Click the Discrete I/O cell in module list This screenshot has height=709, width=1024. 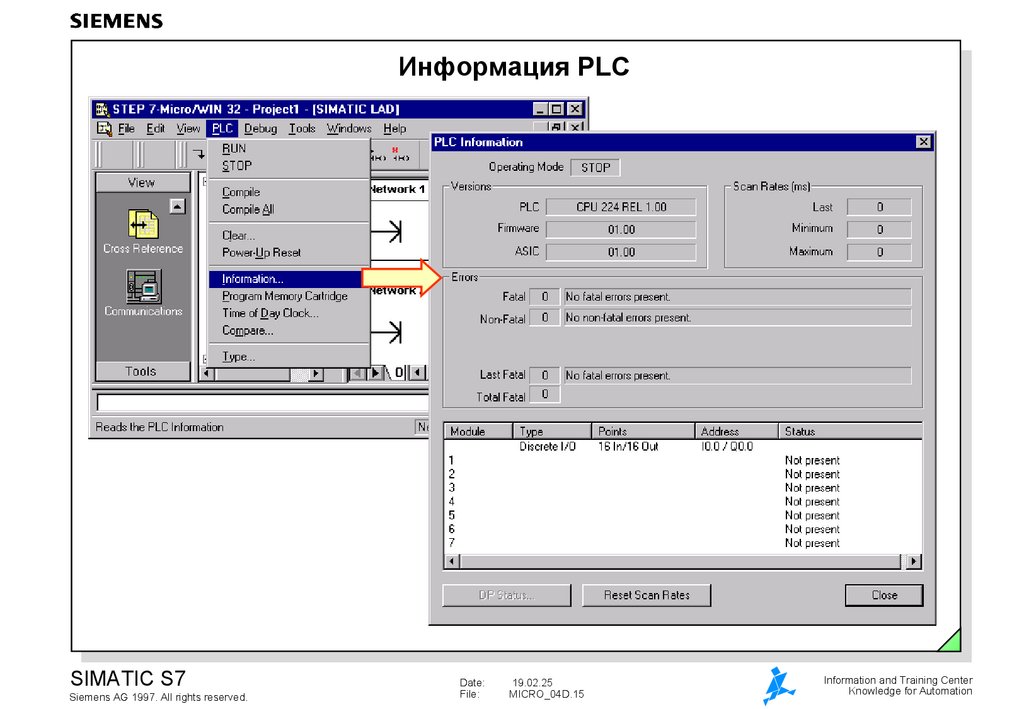[x=547, y=447]
